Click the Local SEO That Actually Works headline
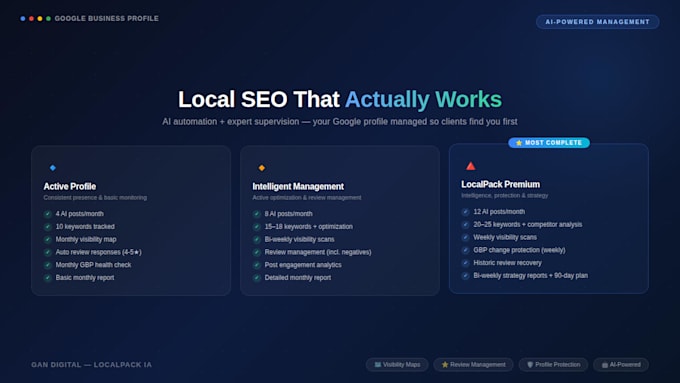Image resolution: width=680 pixels, height=383 pixels. click(x=340, y=99)
